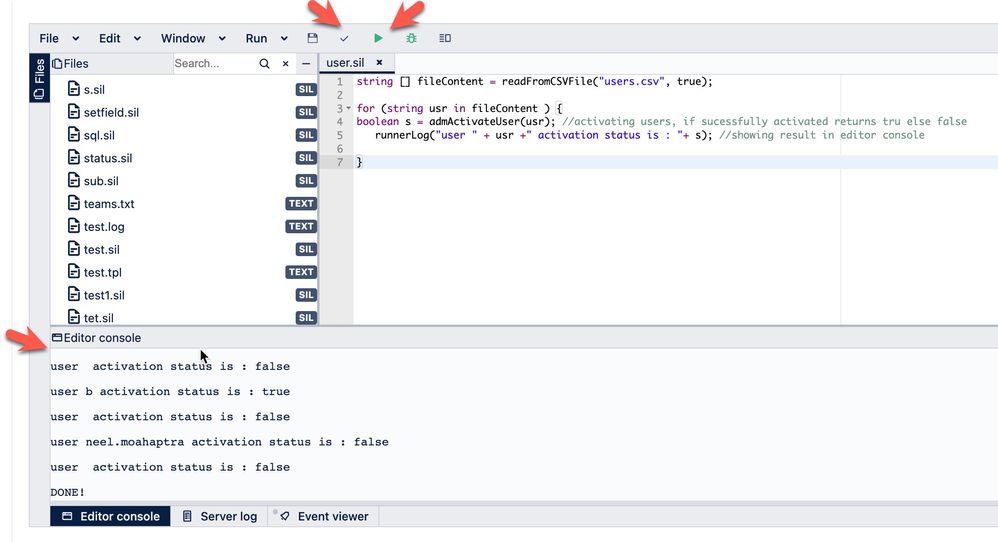Click the SIL badge on status.sil row
Viewport: 998px width, 542px height.
click(306, 158)
